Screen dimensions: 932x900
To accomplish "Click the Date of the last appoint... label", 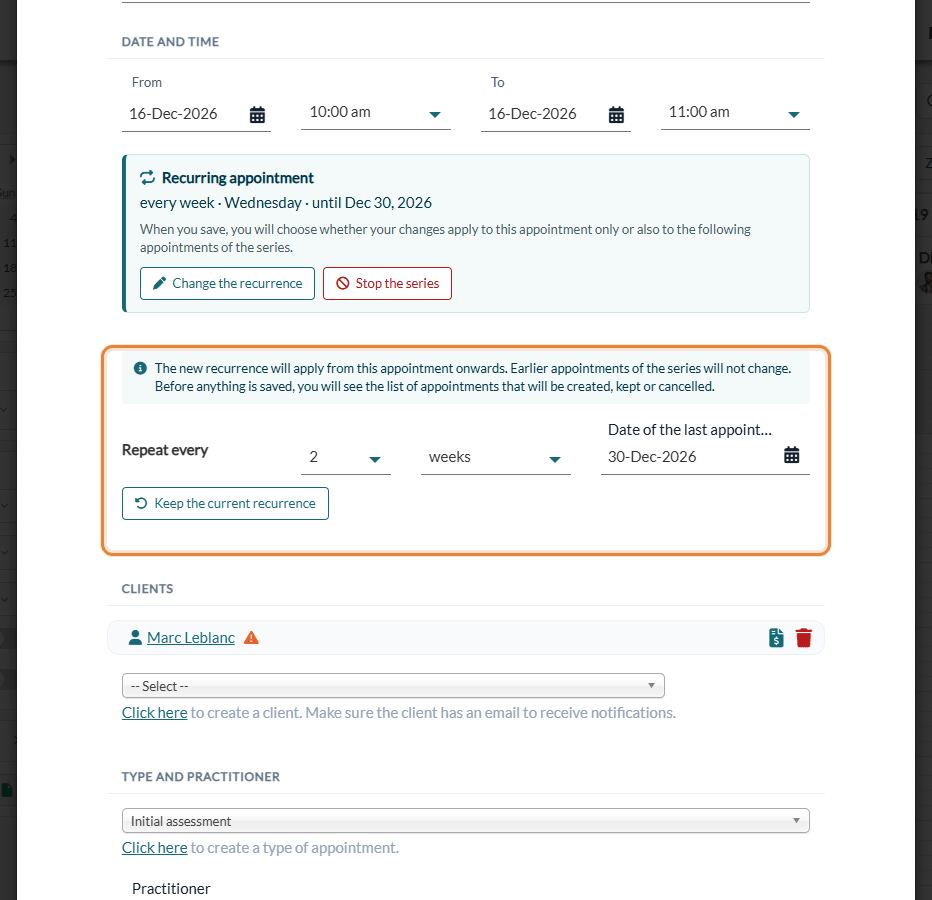I will (x=689, y=430).
